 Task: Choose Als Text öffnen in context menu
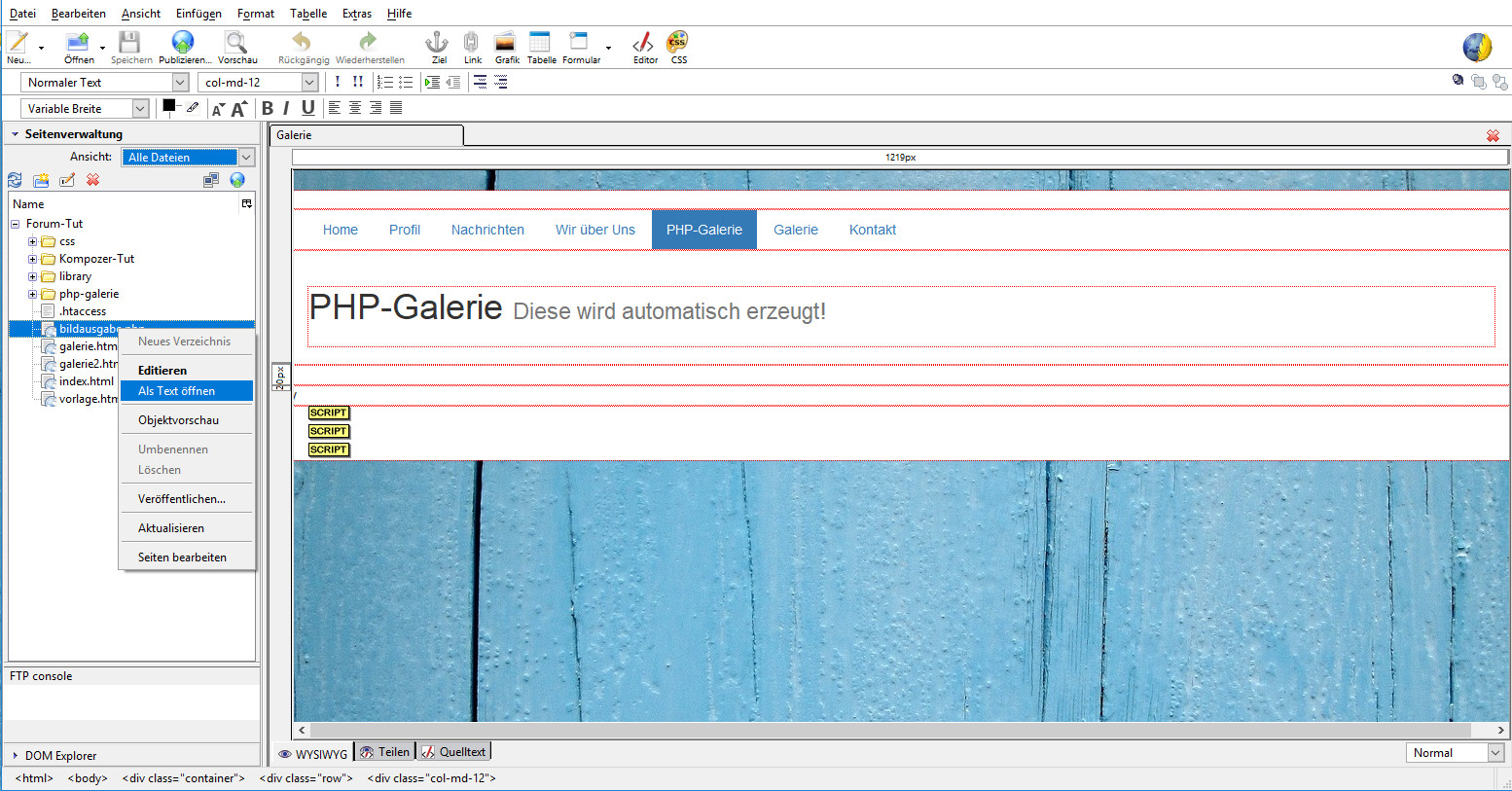click(186, 391)
